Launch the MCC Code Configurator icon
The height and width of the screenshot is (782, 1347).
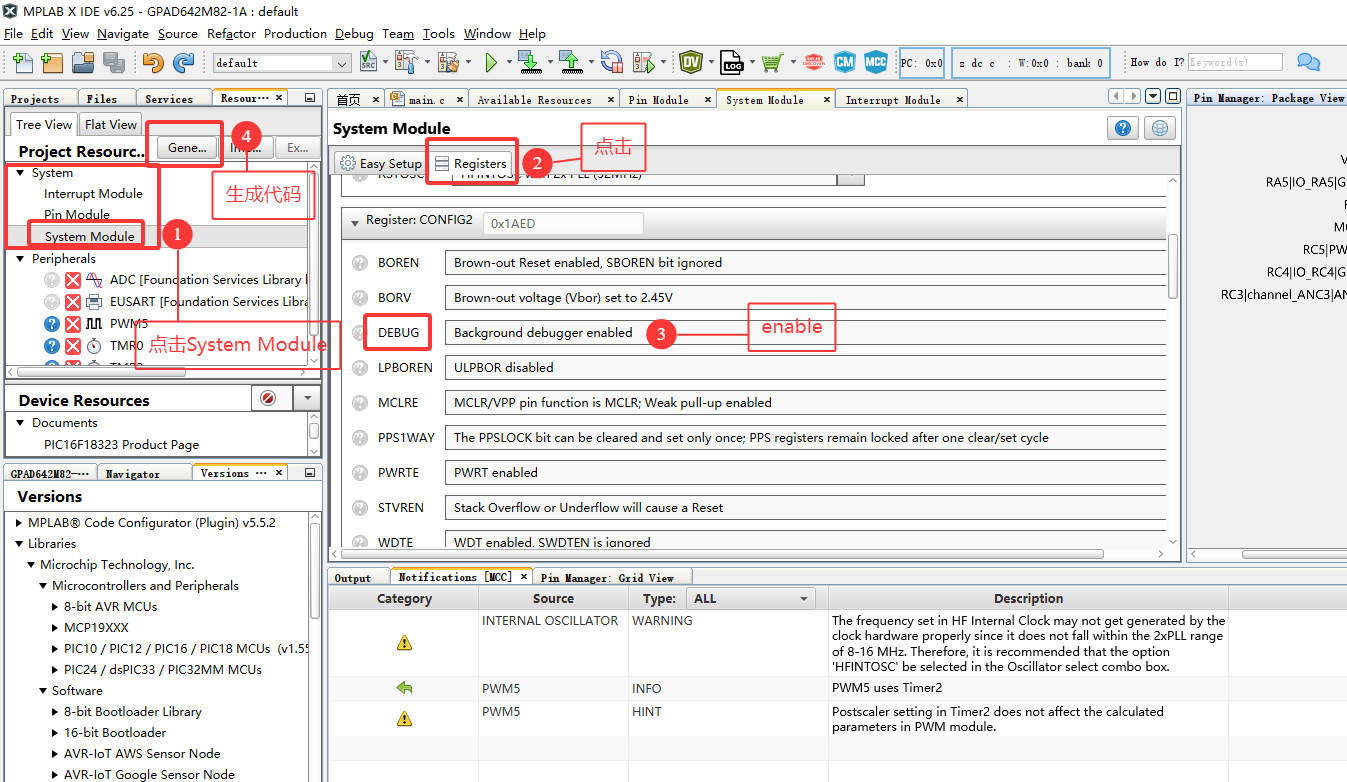[876, 62]
